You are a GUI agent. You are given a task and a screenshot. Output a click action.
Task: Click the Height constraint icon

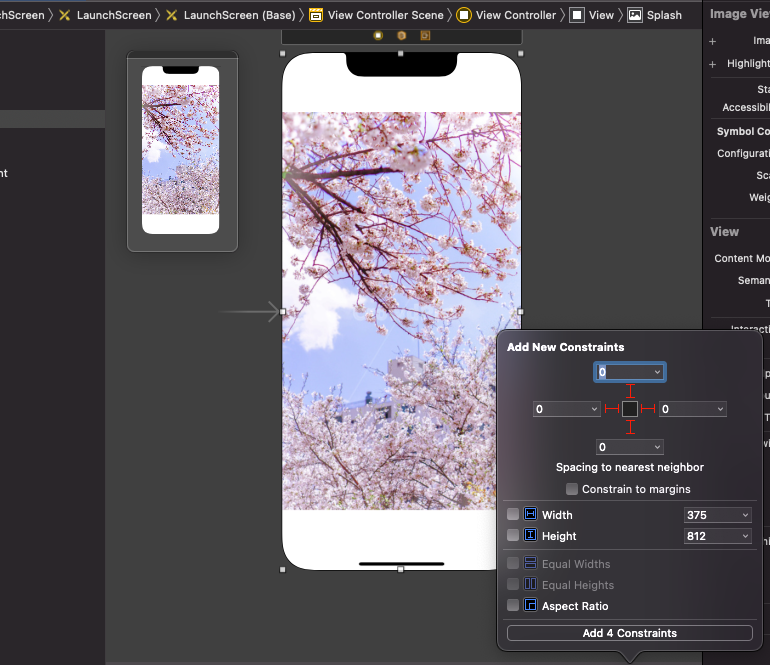530,535
